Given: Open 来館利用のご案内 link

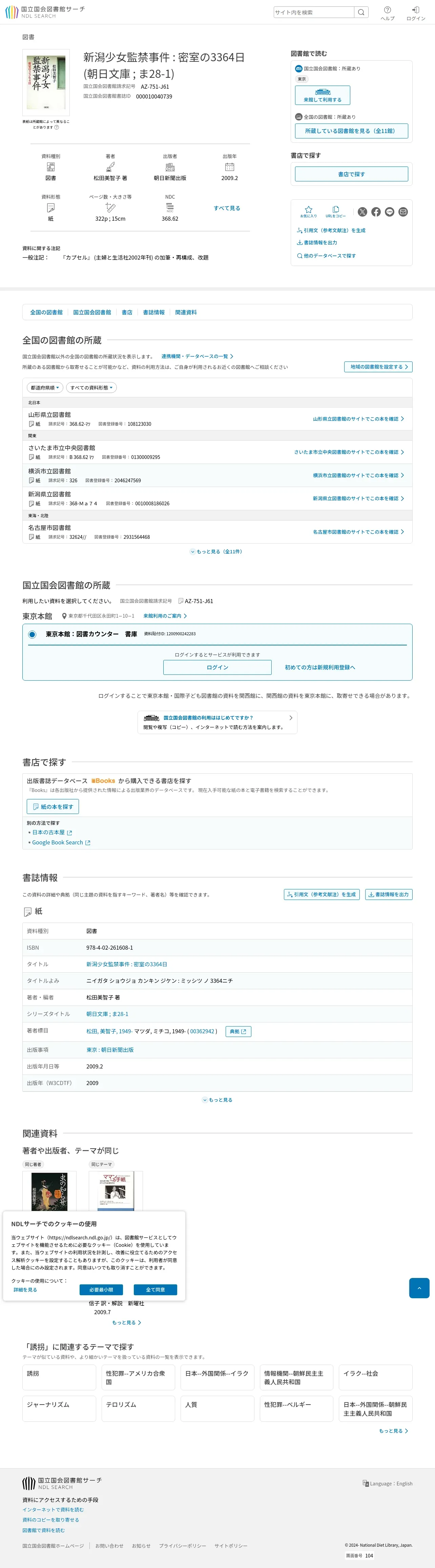Looking at the screenshot, I should 165,616.
